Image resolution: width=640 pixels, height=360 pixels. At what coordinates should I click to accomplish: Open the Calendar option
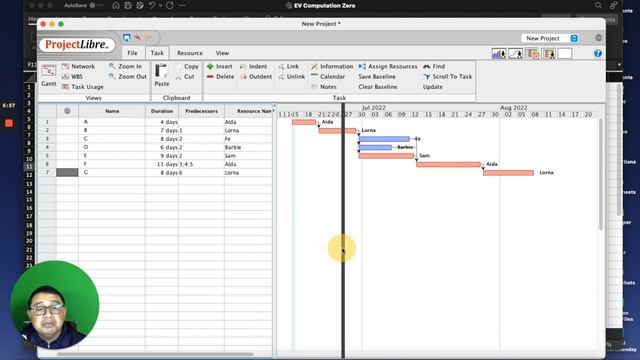328,76
